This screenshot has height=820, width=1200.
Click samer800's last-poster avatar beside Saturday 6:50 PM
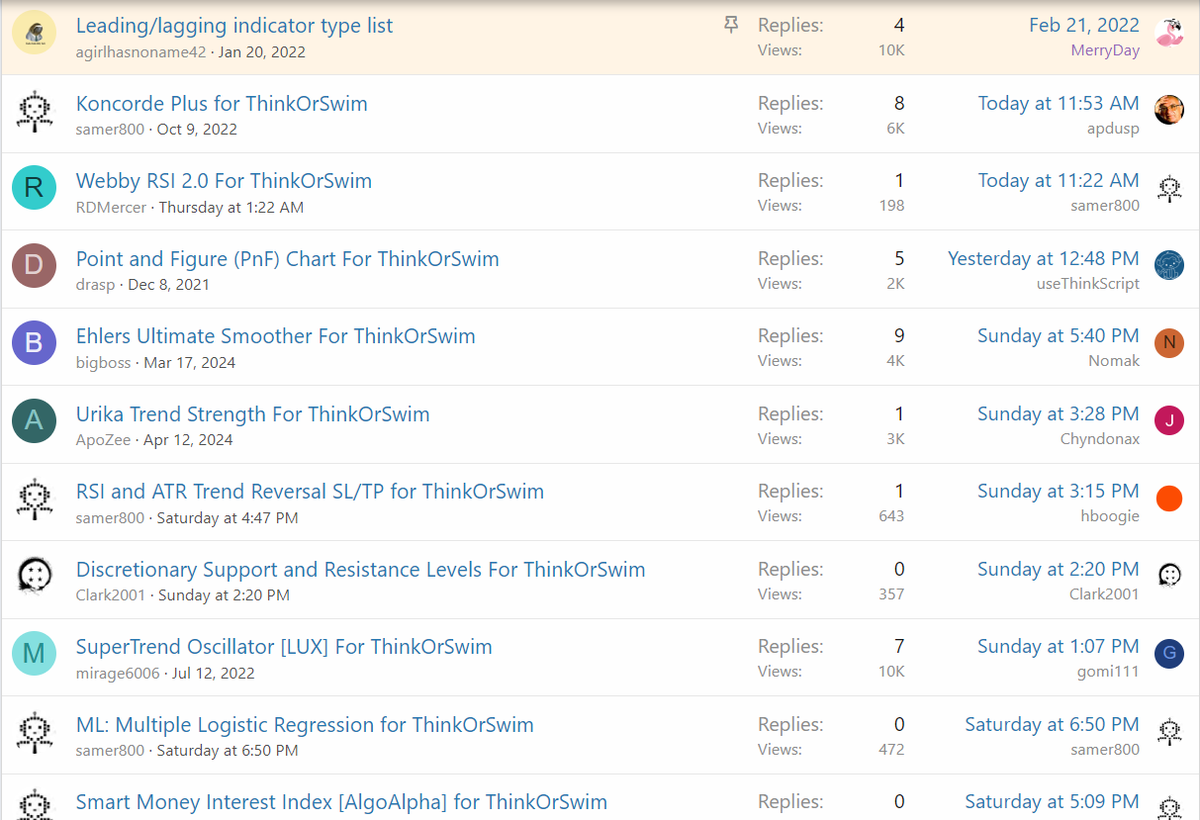coord(1169,731)
